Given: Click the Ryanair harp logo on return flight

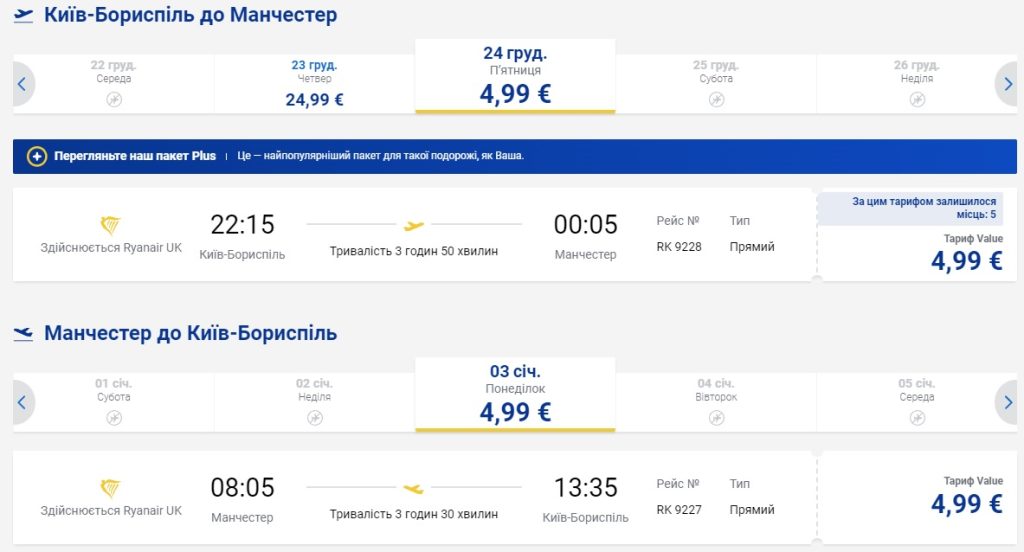Looking at the screenshot, I should pos(111,489).
